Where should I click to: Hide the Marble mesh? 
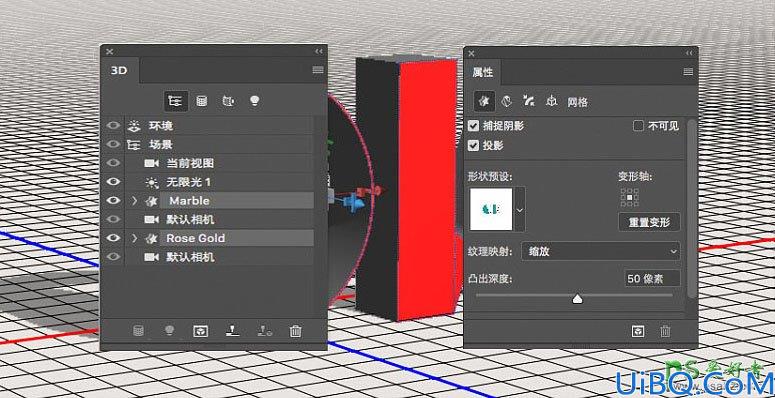(114, 201)
